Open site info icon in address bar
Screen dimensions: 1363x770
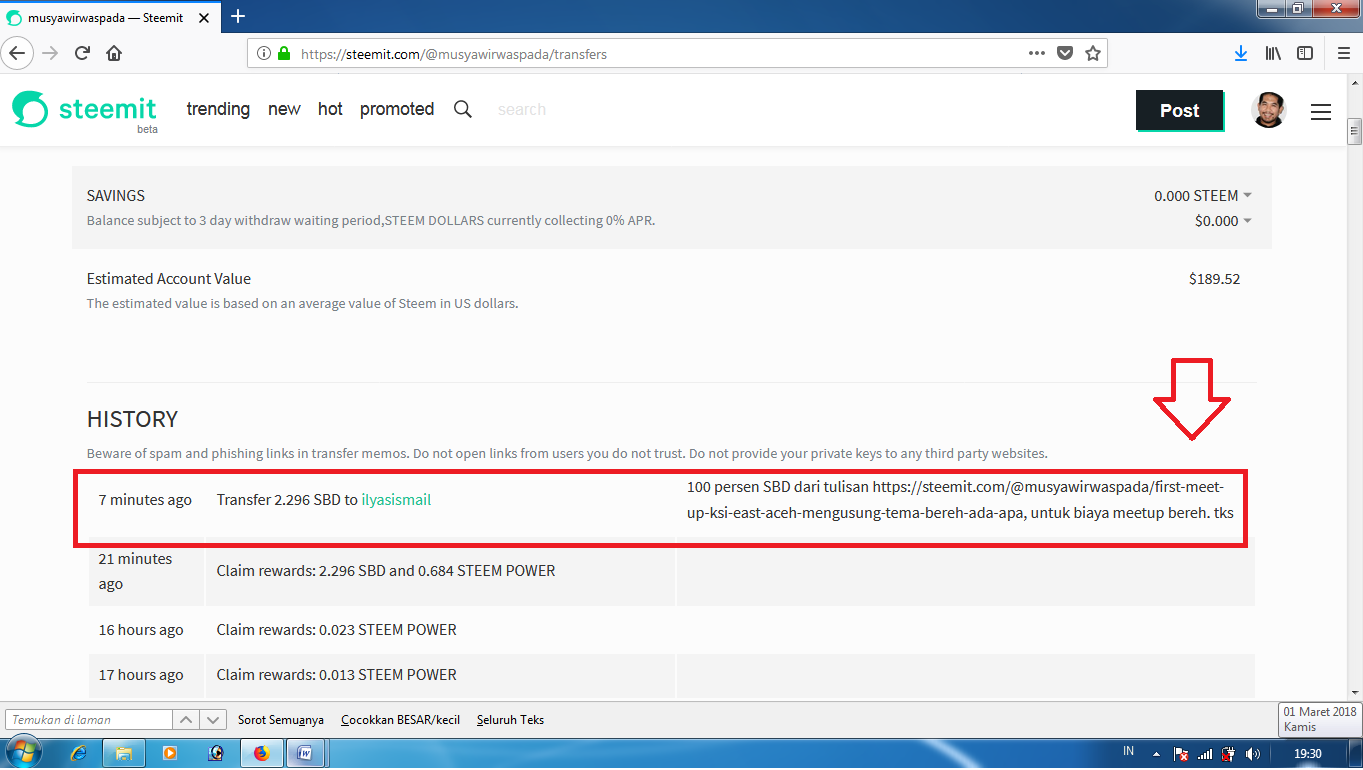coord(264,54)
